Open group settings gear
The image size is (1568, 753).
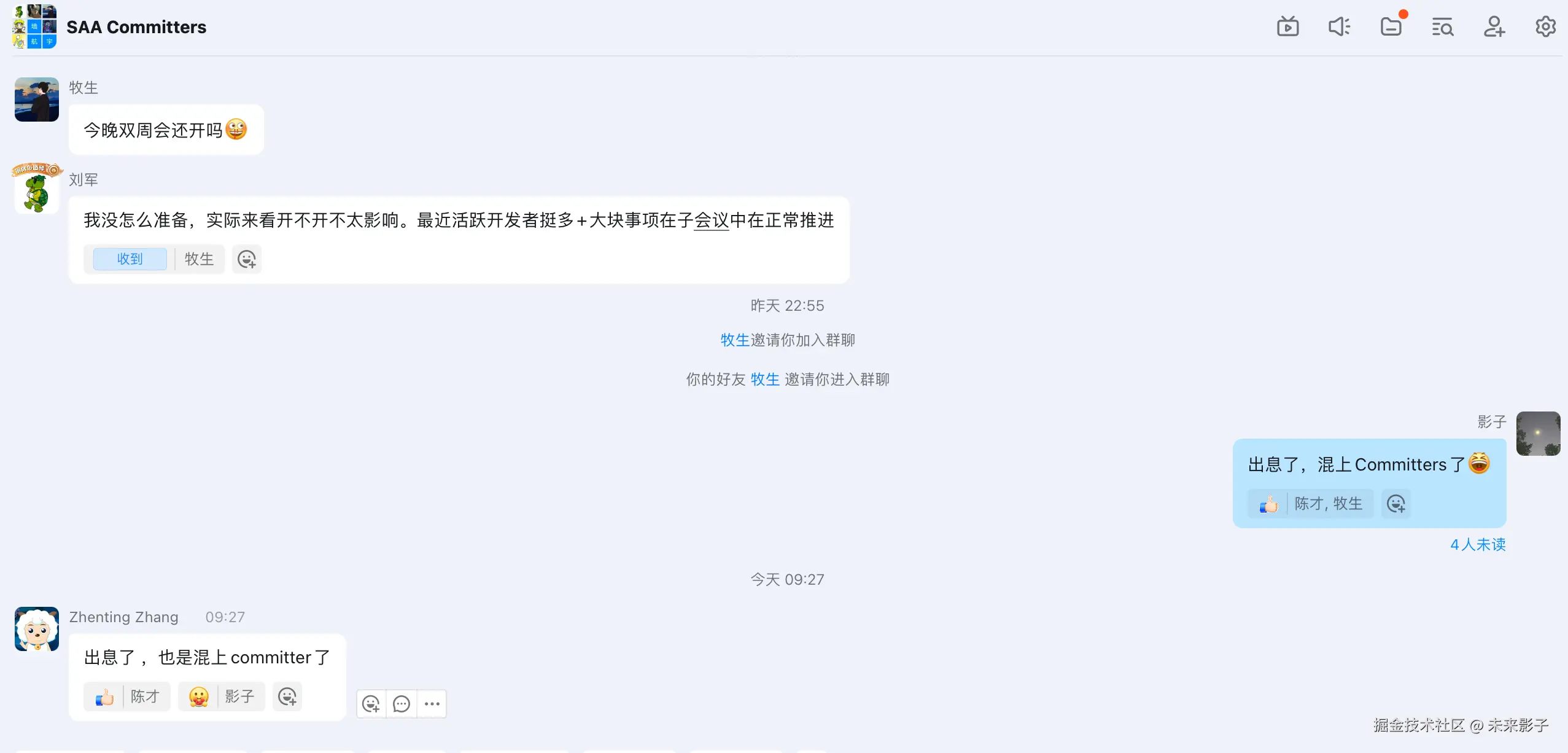[x=1545, y=27]
